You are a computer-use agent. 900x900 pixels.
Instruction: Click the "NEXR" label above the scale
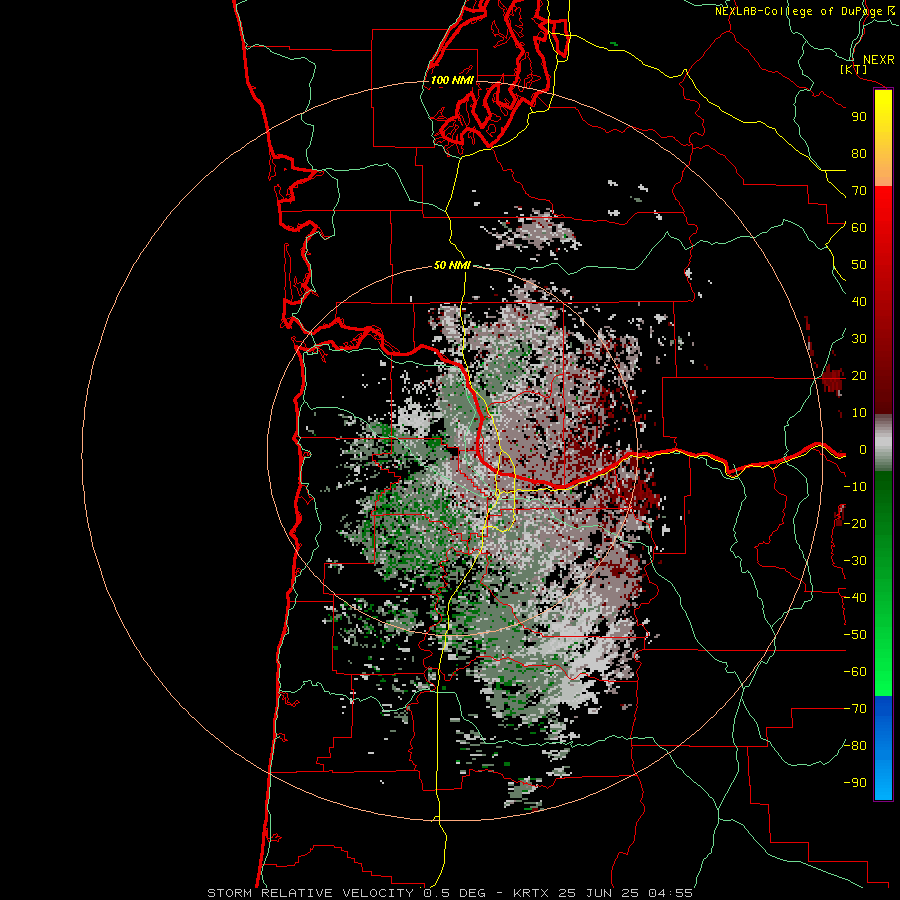click(879, 60)
